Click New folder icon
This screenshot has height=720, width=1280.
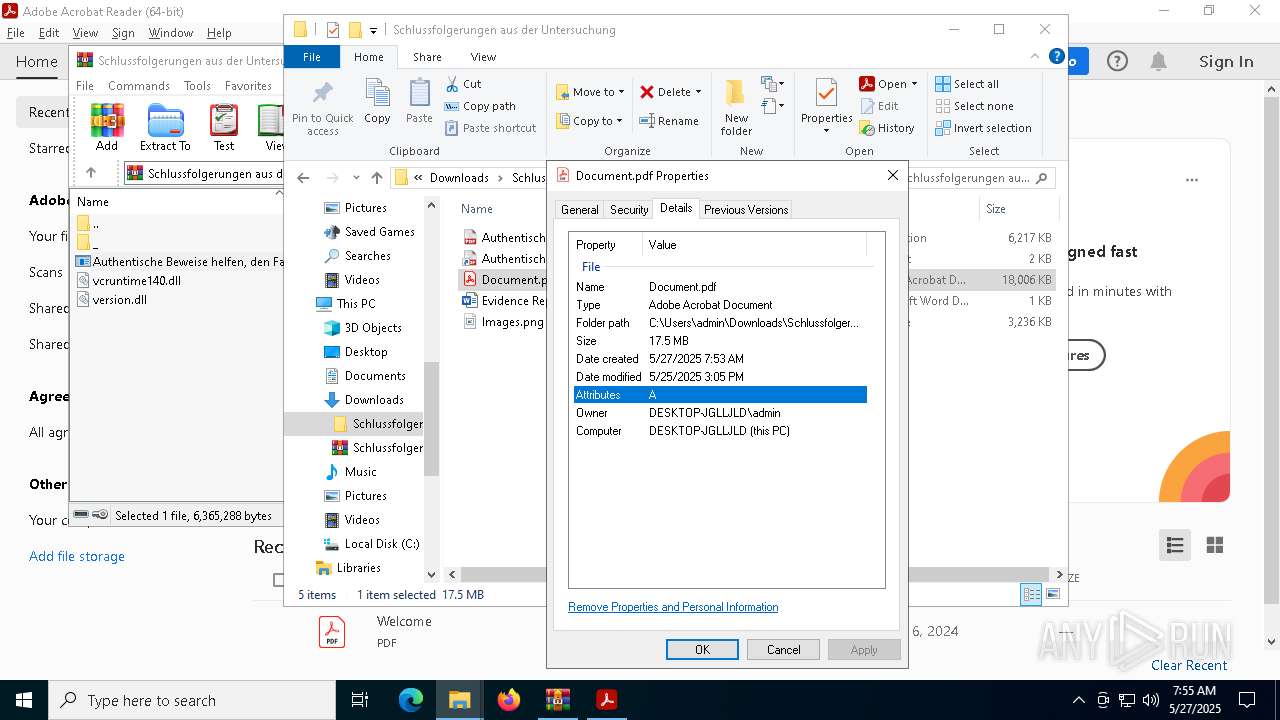click(736, 93)
